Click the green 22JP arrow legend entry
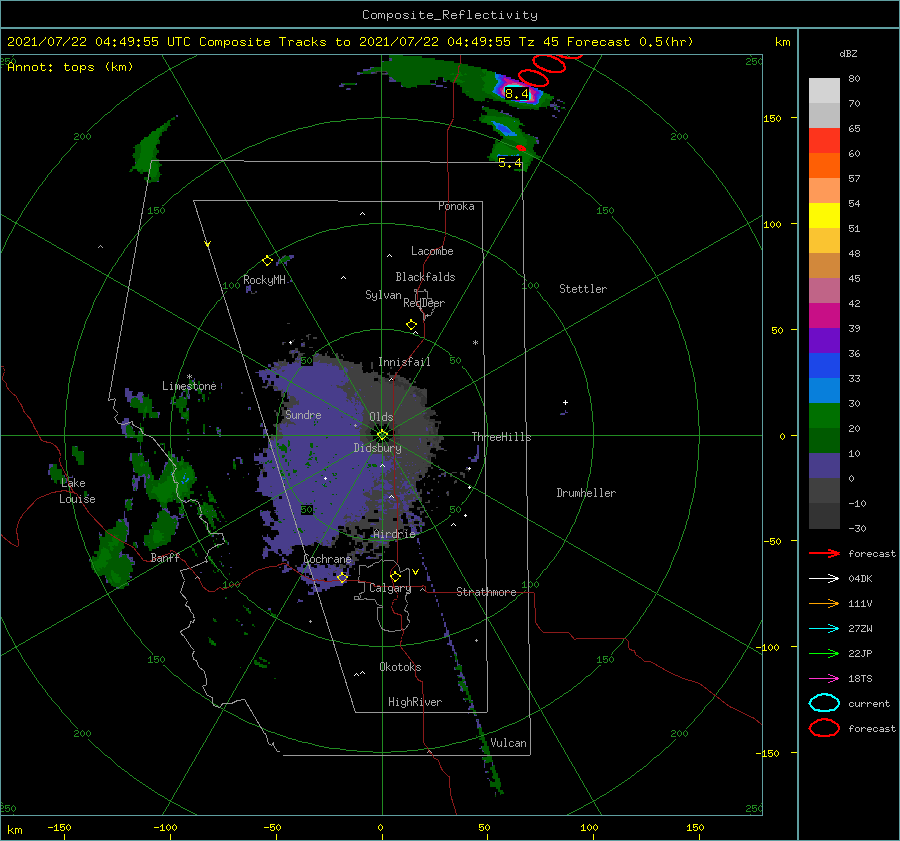This screenshot has width=900, height=841. click(841, 653)
